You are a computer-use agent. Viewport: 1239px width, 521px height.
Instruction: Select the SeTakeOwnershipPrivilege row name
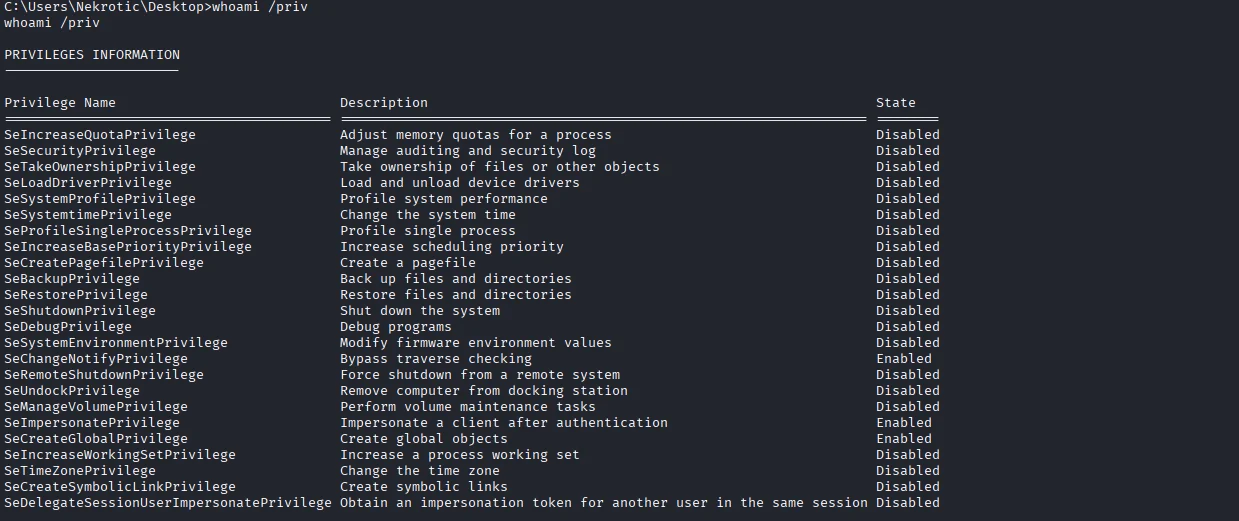click(100, 167)
